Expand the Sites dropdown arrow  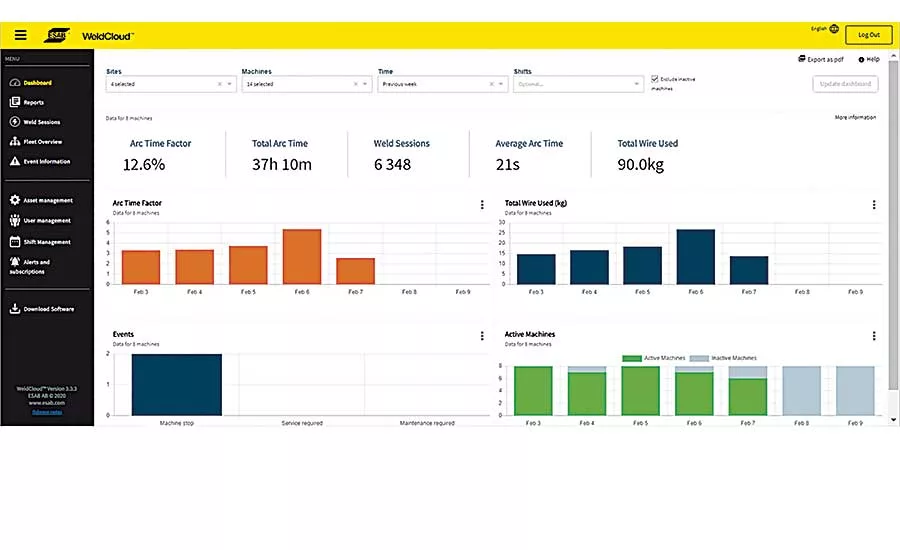229,84
